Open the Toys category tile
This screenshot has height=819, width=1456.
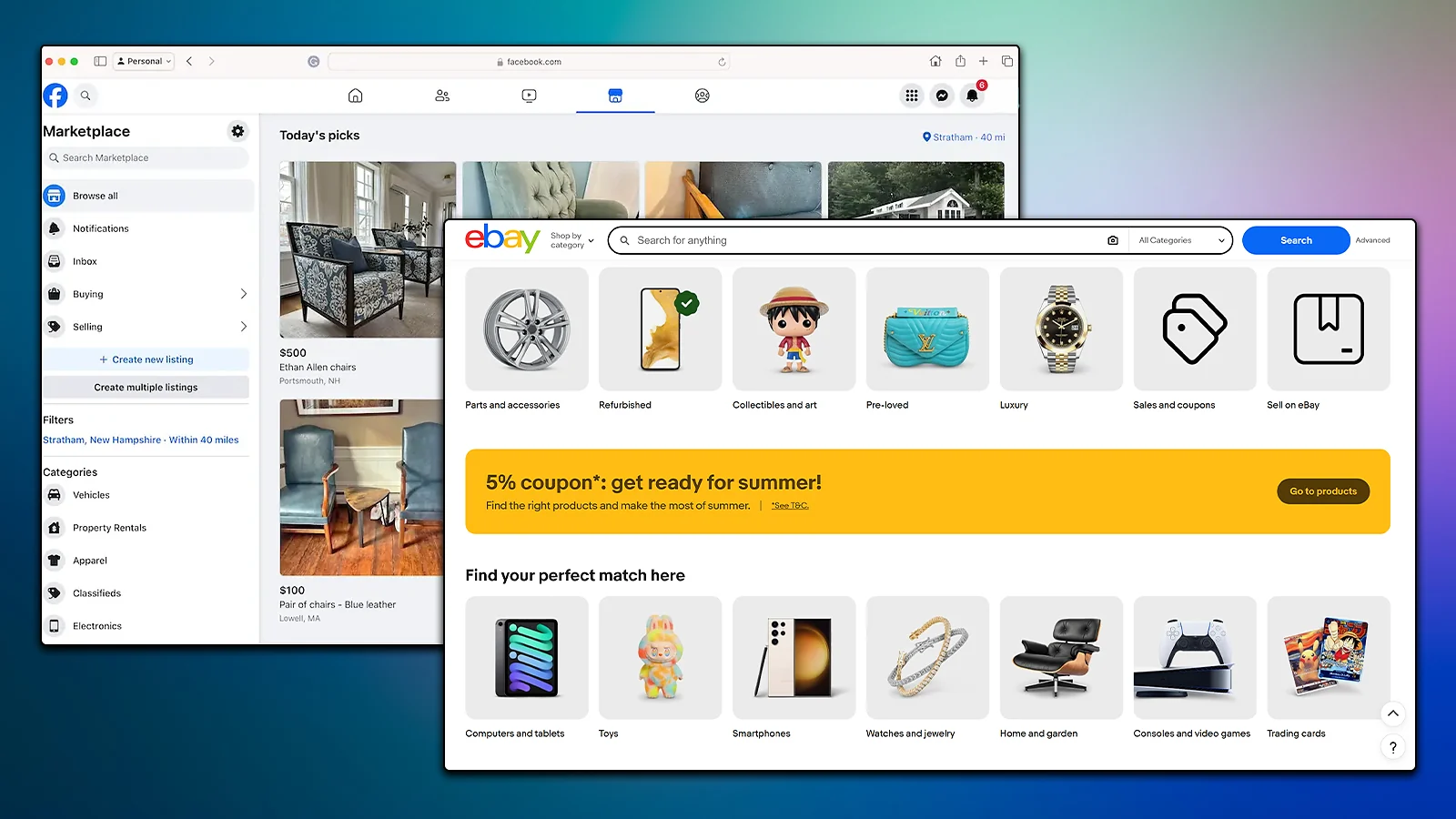(661, 668)
